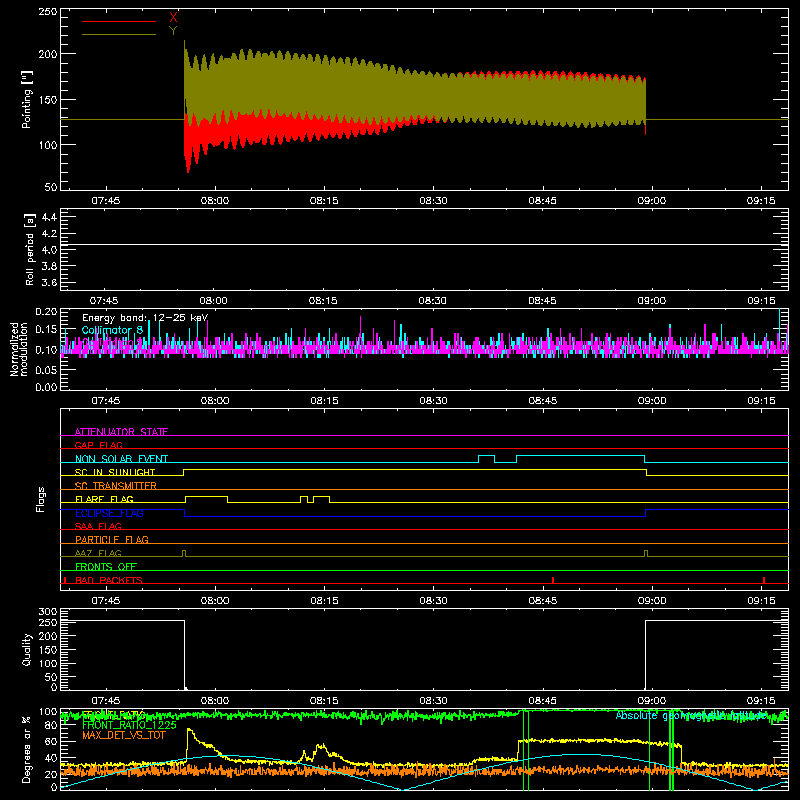Click the NON_SOLAR_EVENT flag label
The width and height of the screenshot is (800, 800).
coord(121,459)
